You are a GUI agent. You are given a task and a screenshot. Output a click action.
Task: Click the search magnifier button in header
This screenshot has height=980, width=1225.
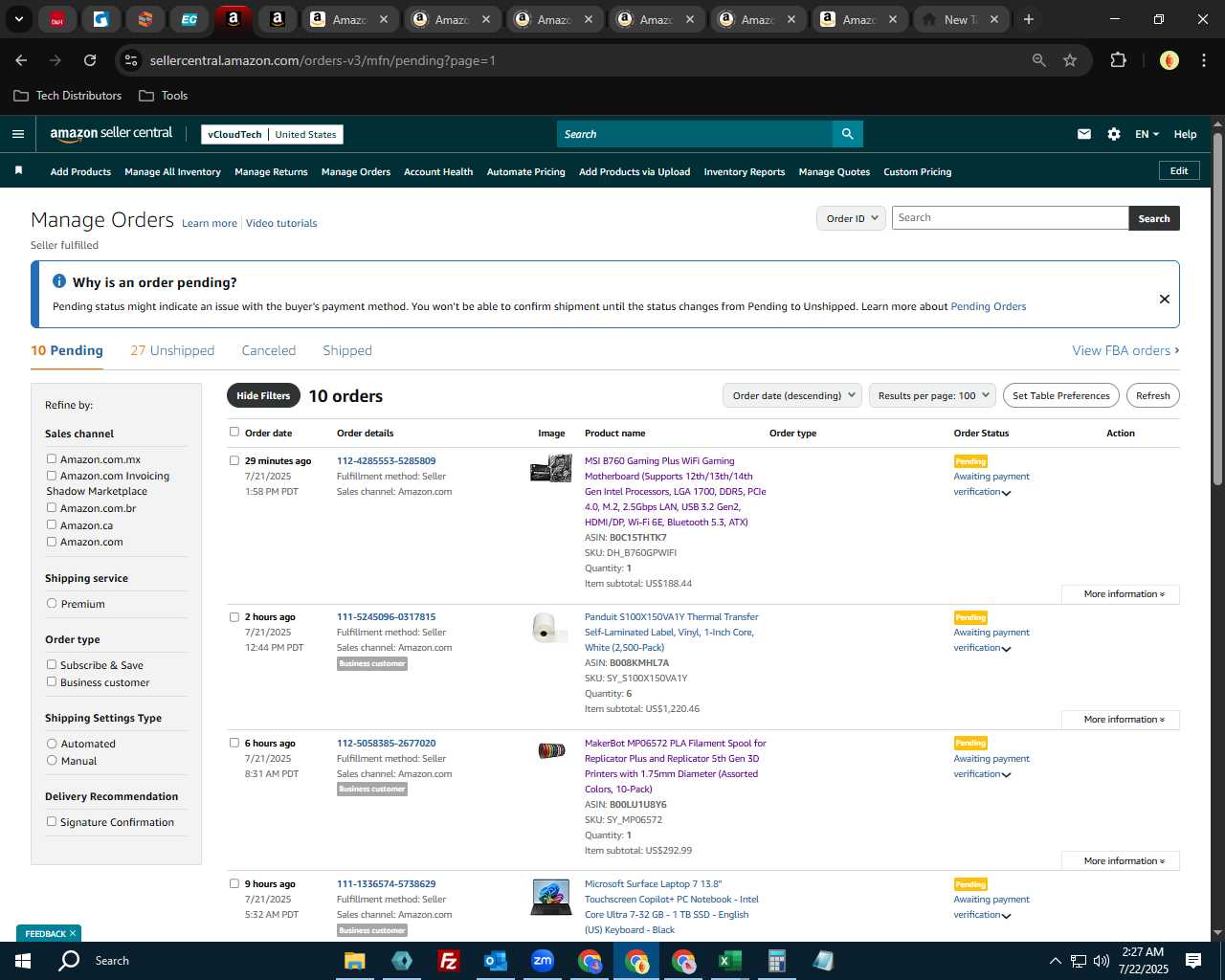pyautogui.click(x=847, y=134)
